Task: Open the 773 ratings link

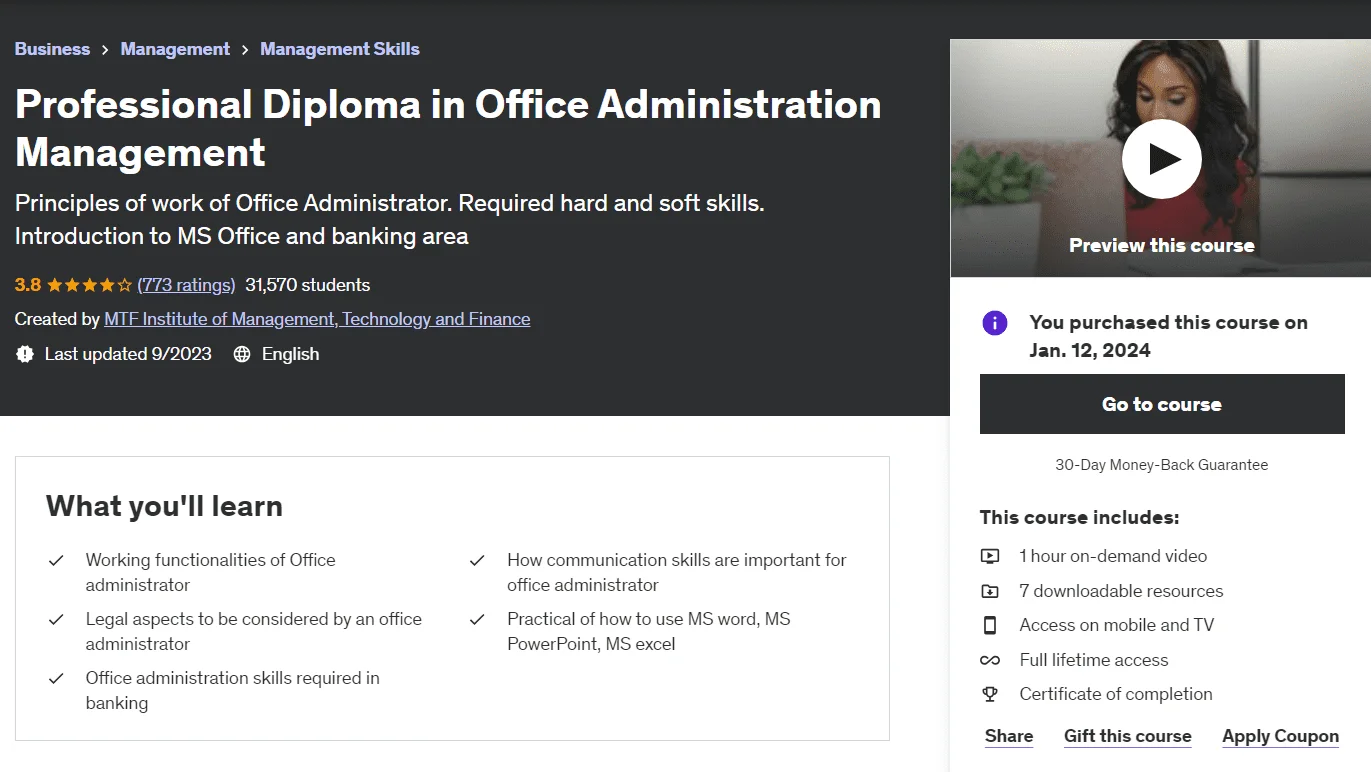Action: click(x=186, y=285)
